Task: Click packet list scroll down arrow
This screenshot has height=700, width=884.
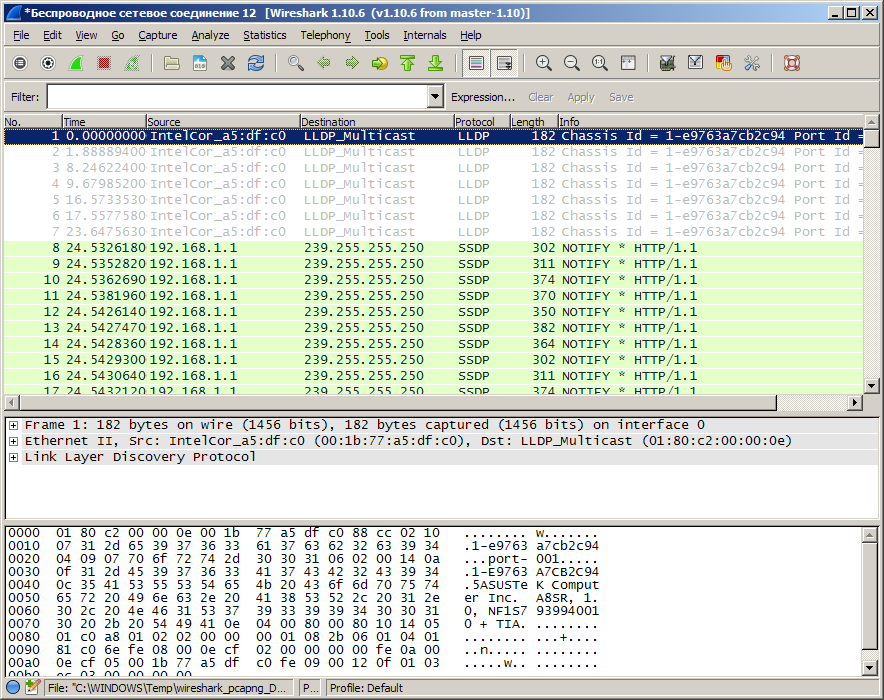Action: 871,386
